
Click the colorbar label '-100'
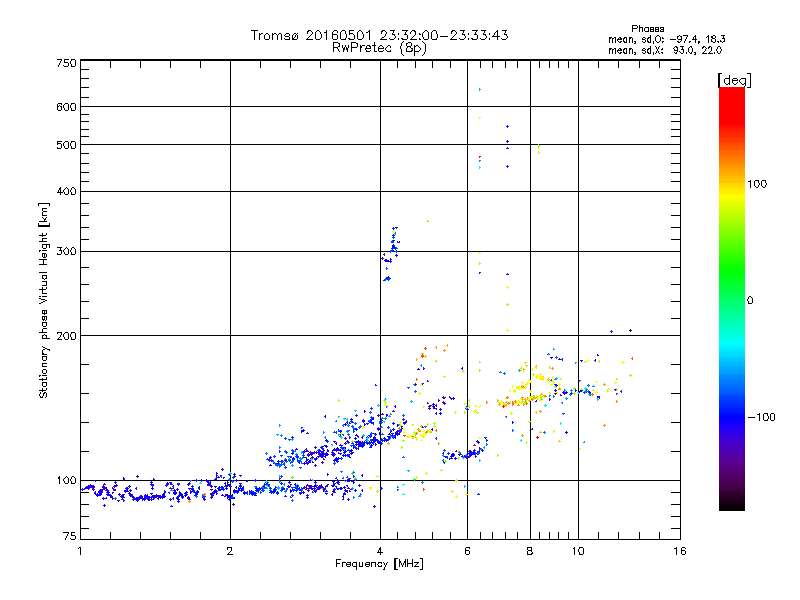pos(761,417)
